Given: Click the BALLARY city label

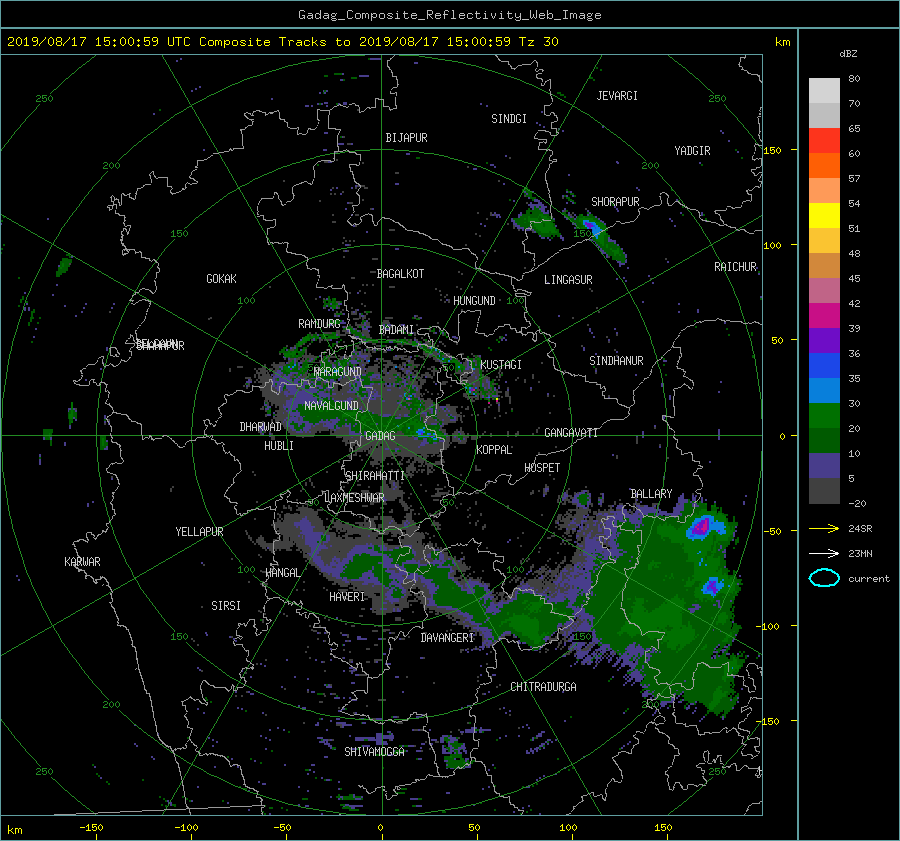Looking at the screenshot, I should tap(651, 494).
